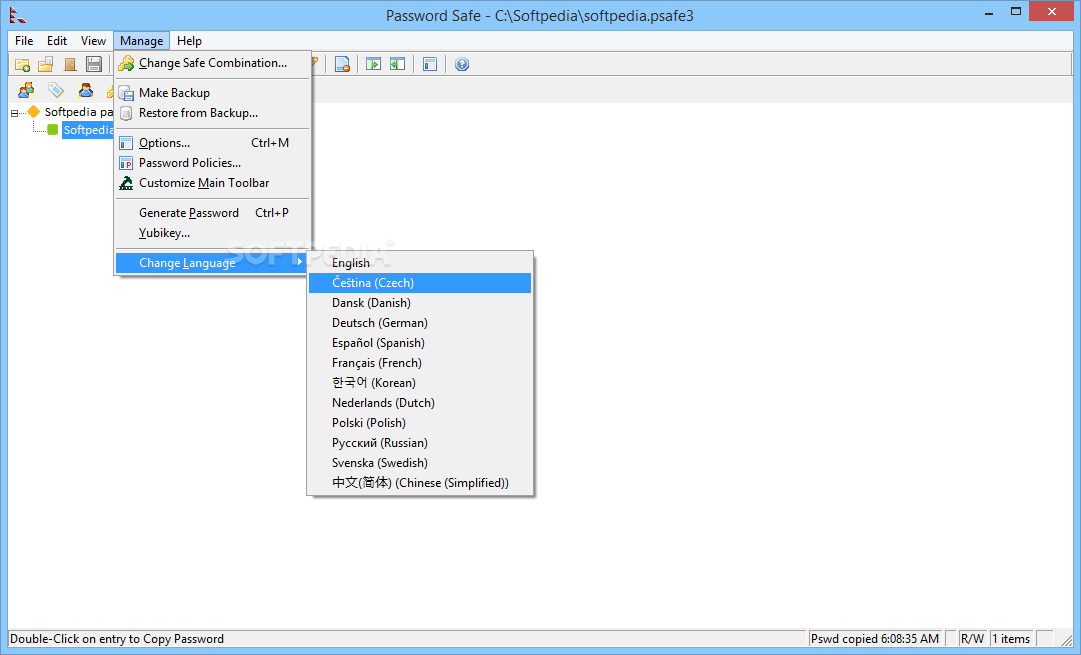1081x655 pixels.
Task: Close the open Manage menu
Action: 141,41
